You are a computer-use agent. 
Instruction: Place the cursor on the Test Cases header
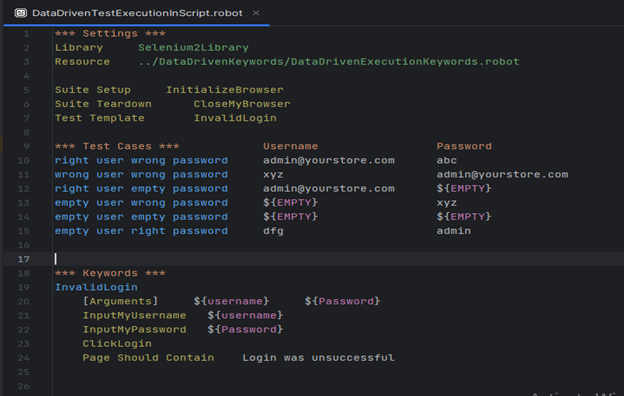point(117,146)
